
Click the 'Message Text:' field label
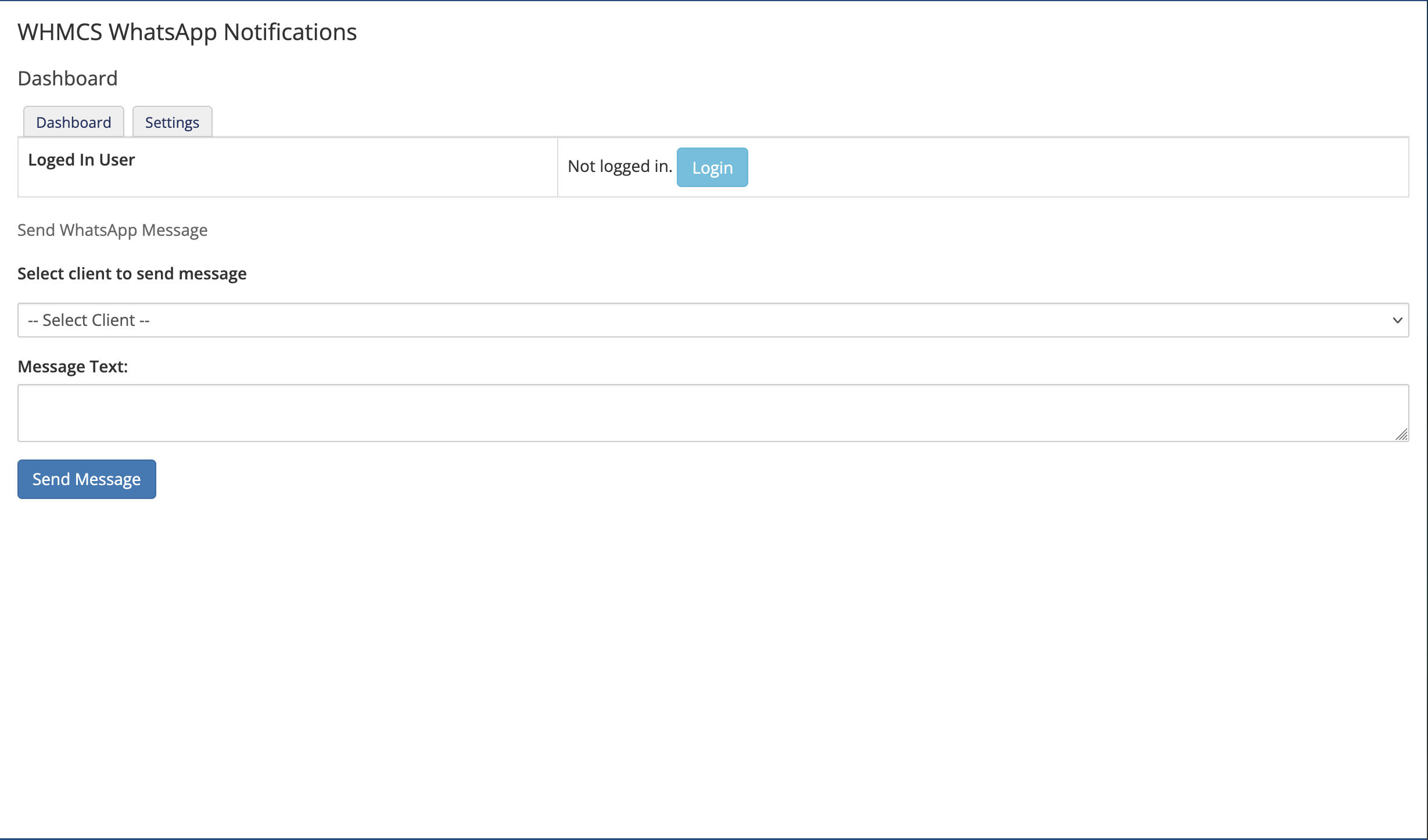click(x=73, y=367)
